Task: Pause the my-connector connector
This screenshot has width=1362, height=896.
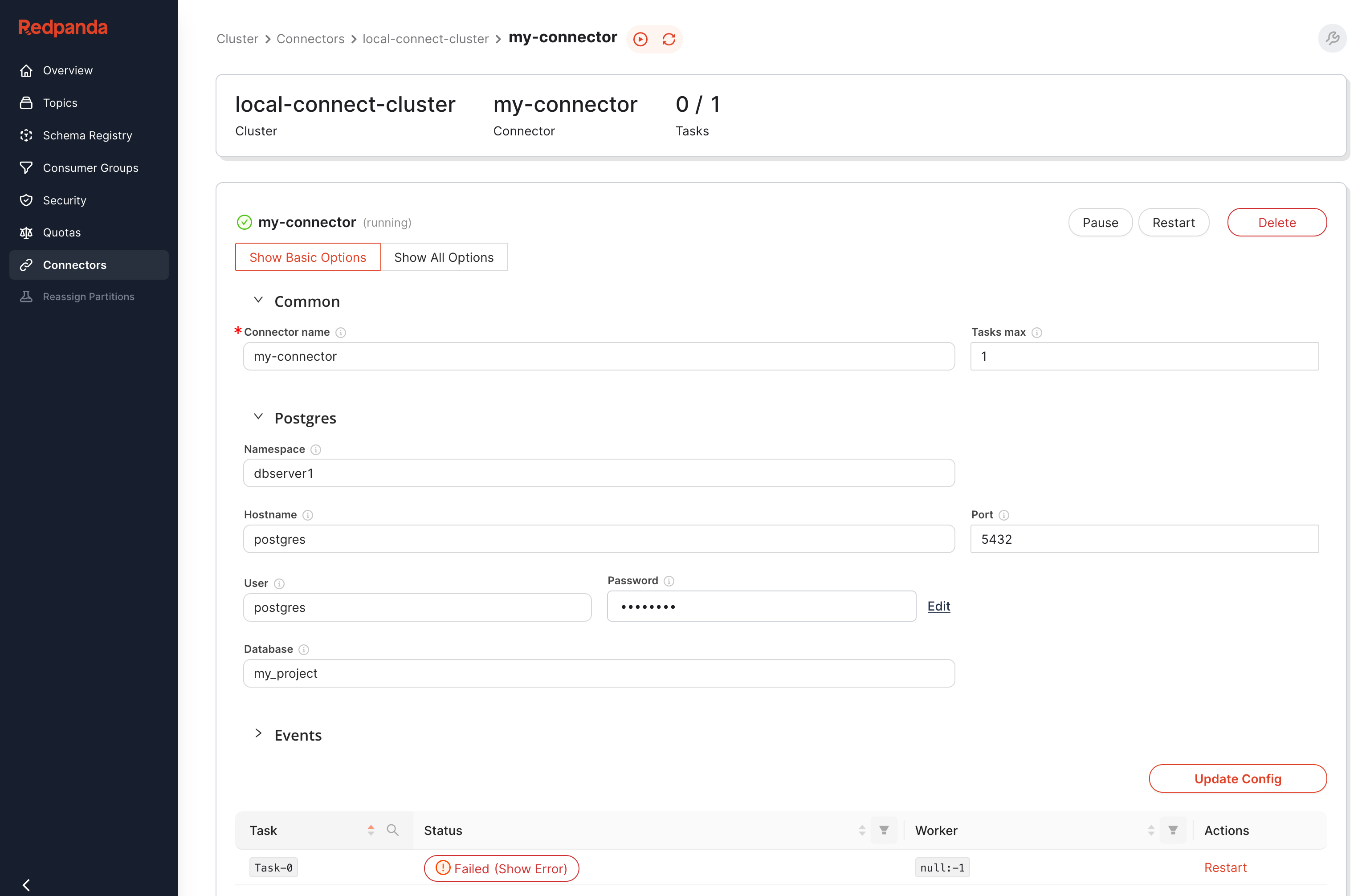Action: [1100, 222]
